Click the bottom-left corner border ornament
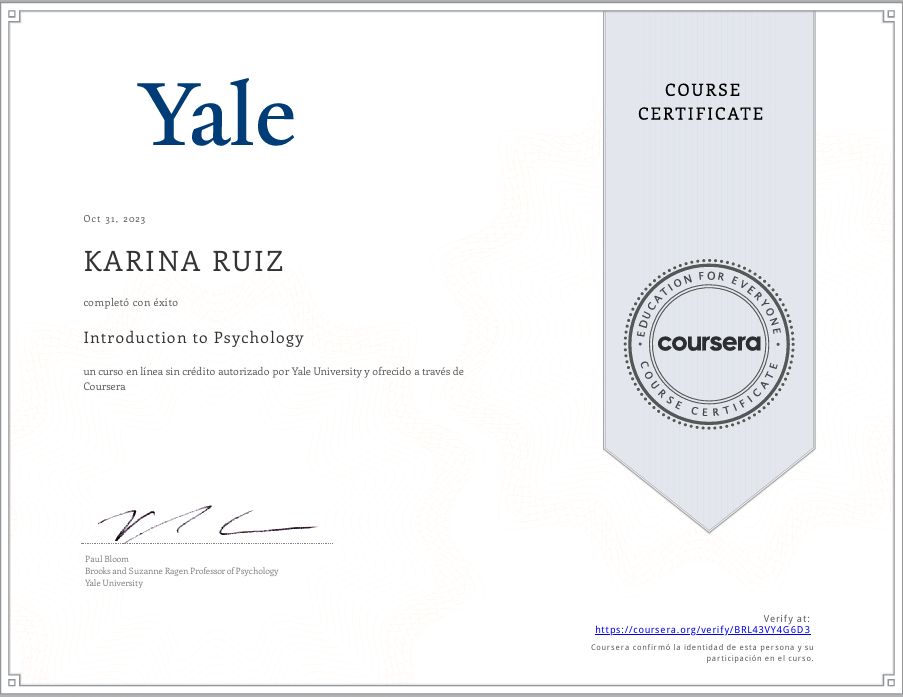 [x=16, y=681]
